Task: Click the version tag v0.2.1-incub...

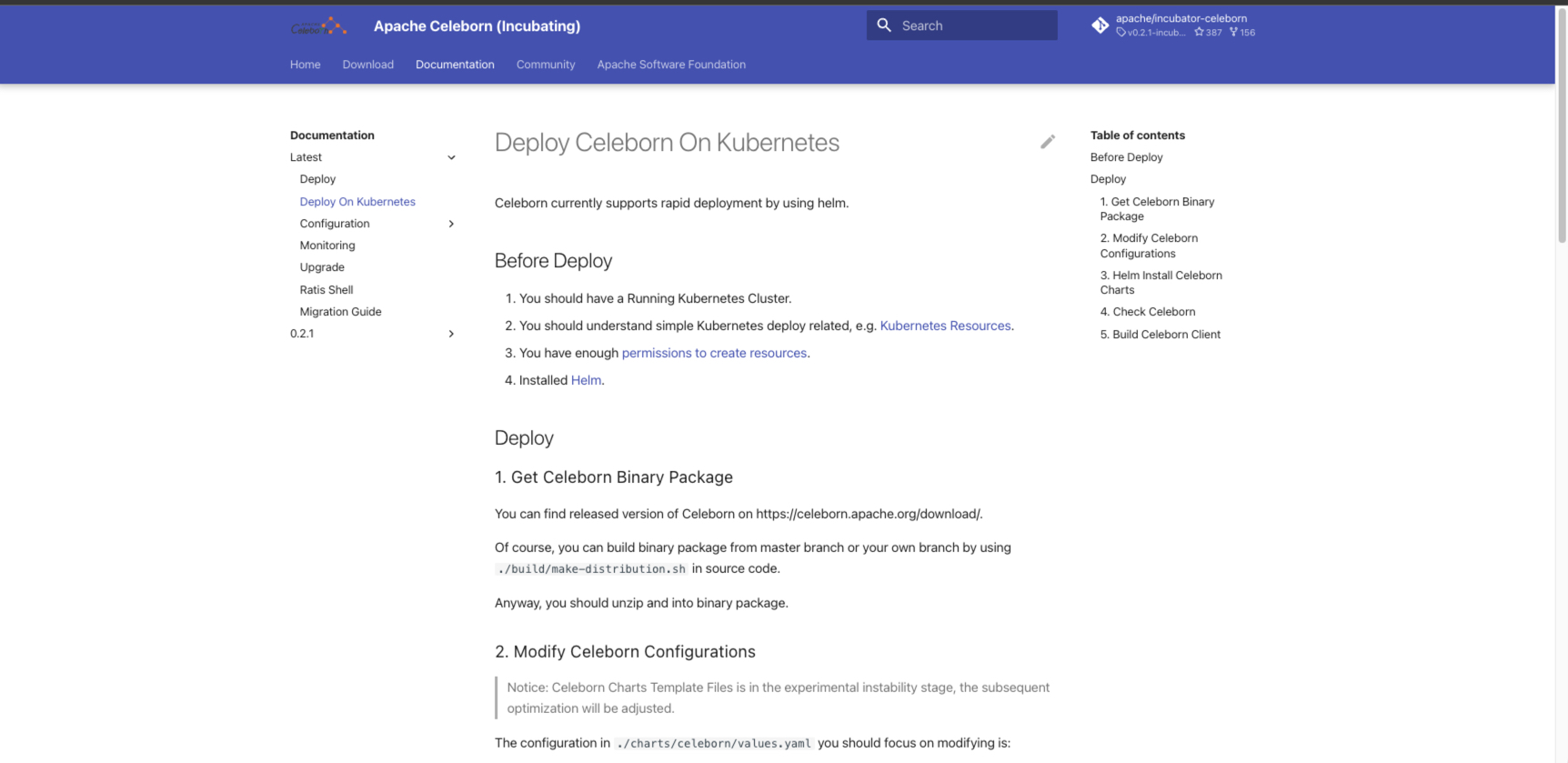Action: [1151, 33]
